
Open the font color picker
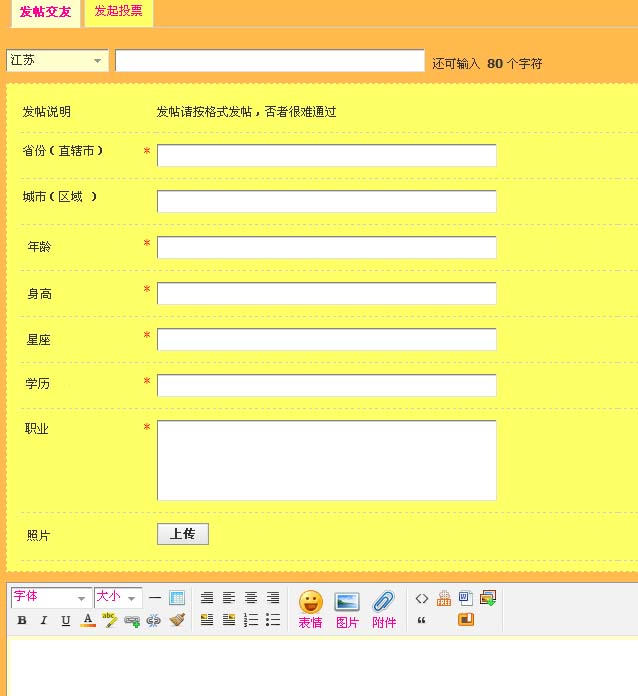(x=88, y=620)
